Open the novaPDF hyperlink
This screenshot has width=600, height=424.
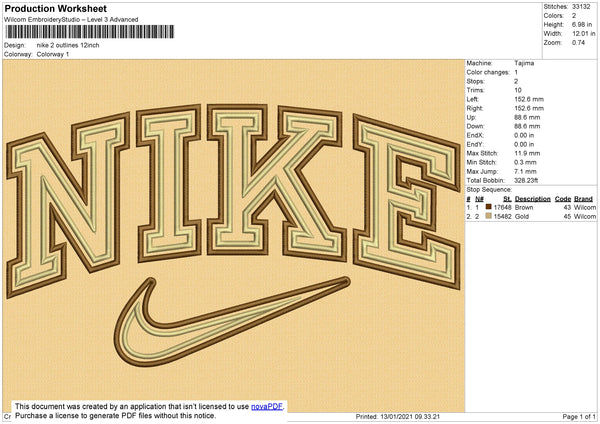pos(267,406)
